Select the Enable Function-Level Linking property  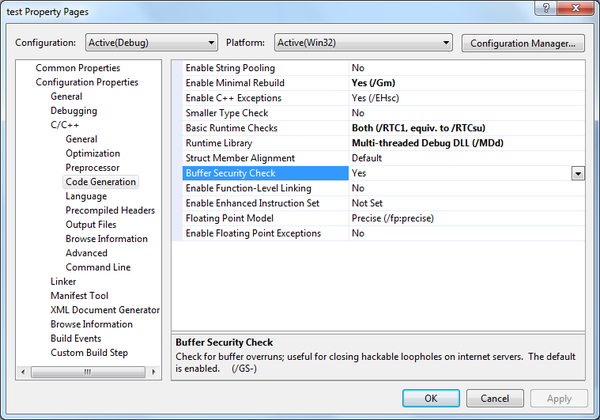266,188
